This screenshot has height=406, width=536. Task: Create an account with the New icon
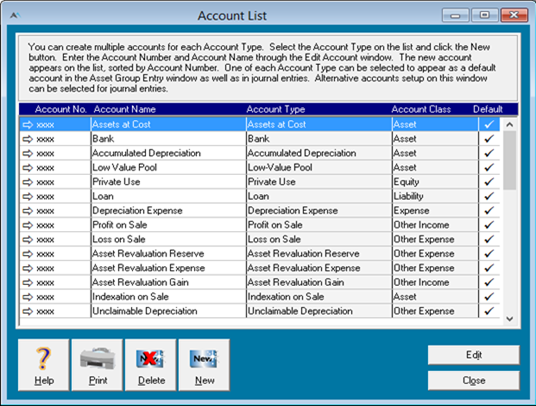tap(204, 359)
